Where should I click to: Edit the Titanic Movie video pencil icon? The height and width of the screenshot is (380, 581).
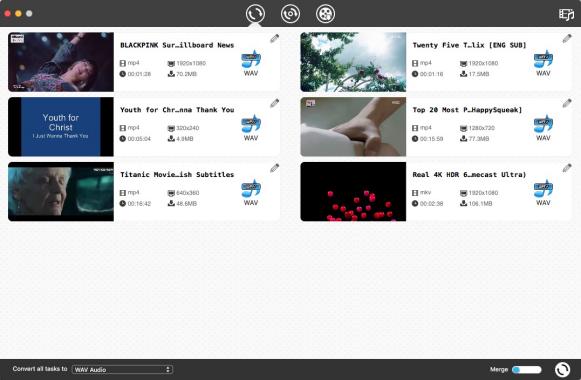point(275,168)
